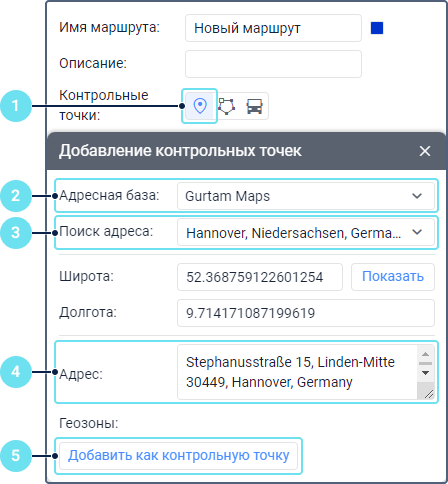Expand the Адресная база dropdown arrow
The height and width of the screenshot is (484, 448).
pos(417,196)
